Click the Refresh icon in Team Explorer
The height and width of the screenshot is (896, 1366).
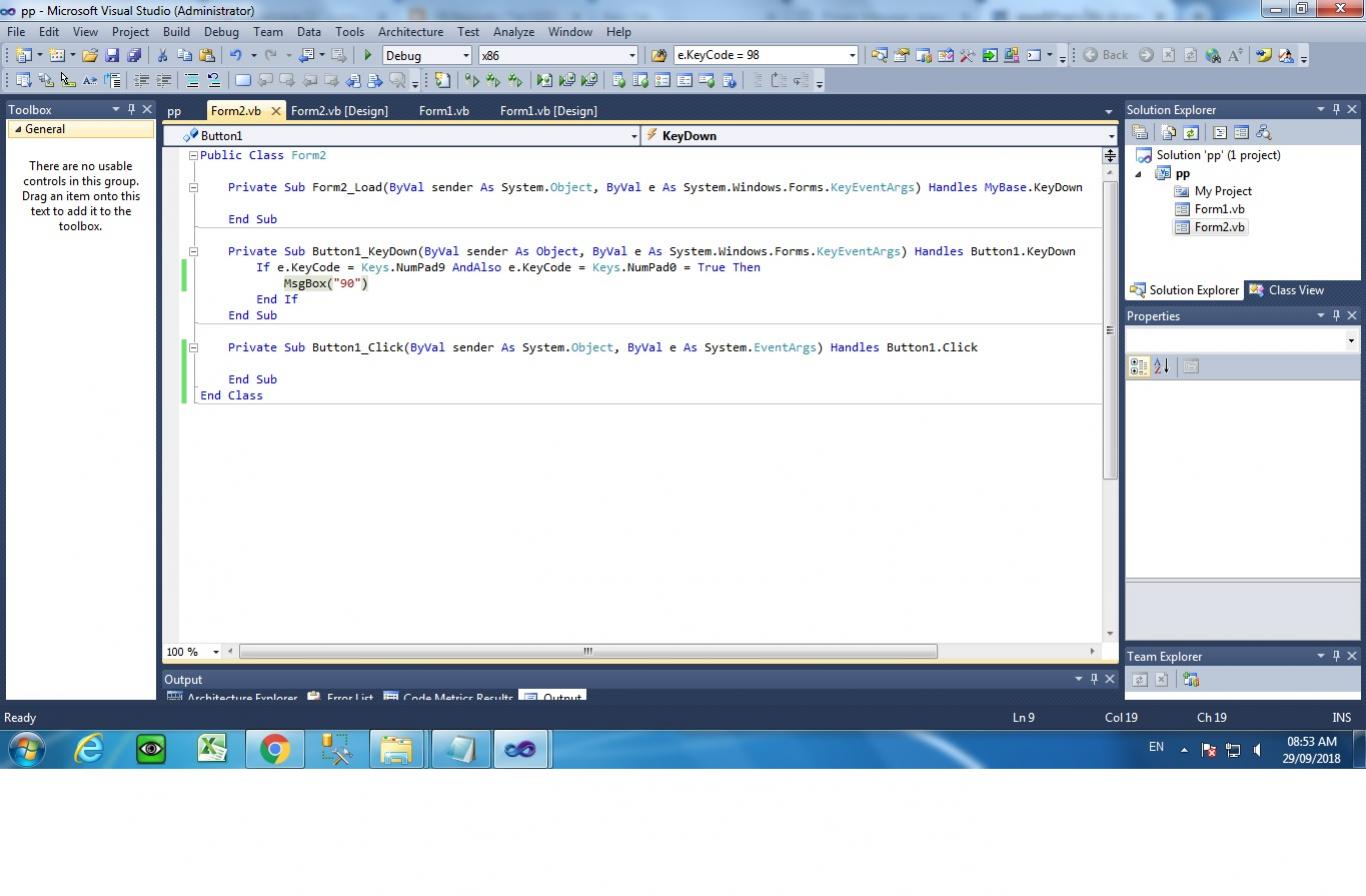(x=1139, y=680)
